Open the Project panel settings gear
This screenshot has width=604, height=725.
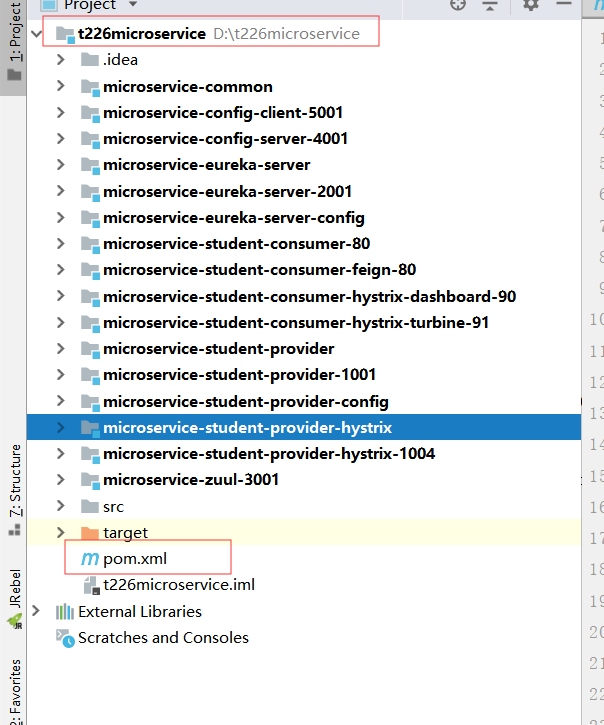[x=530, y=5]
